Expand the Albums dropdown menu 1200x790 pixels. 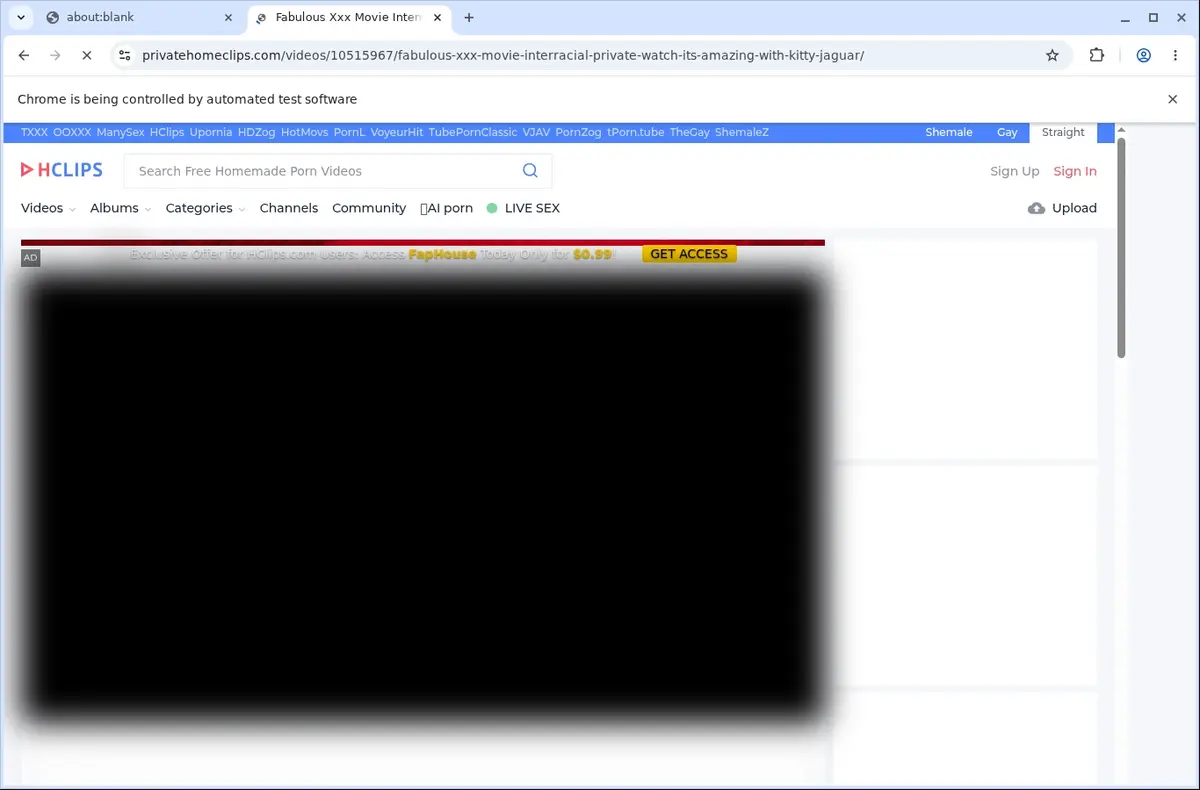120,208
